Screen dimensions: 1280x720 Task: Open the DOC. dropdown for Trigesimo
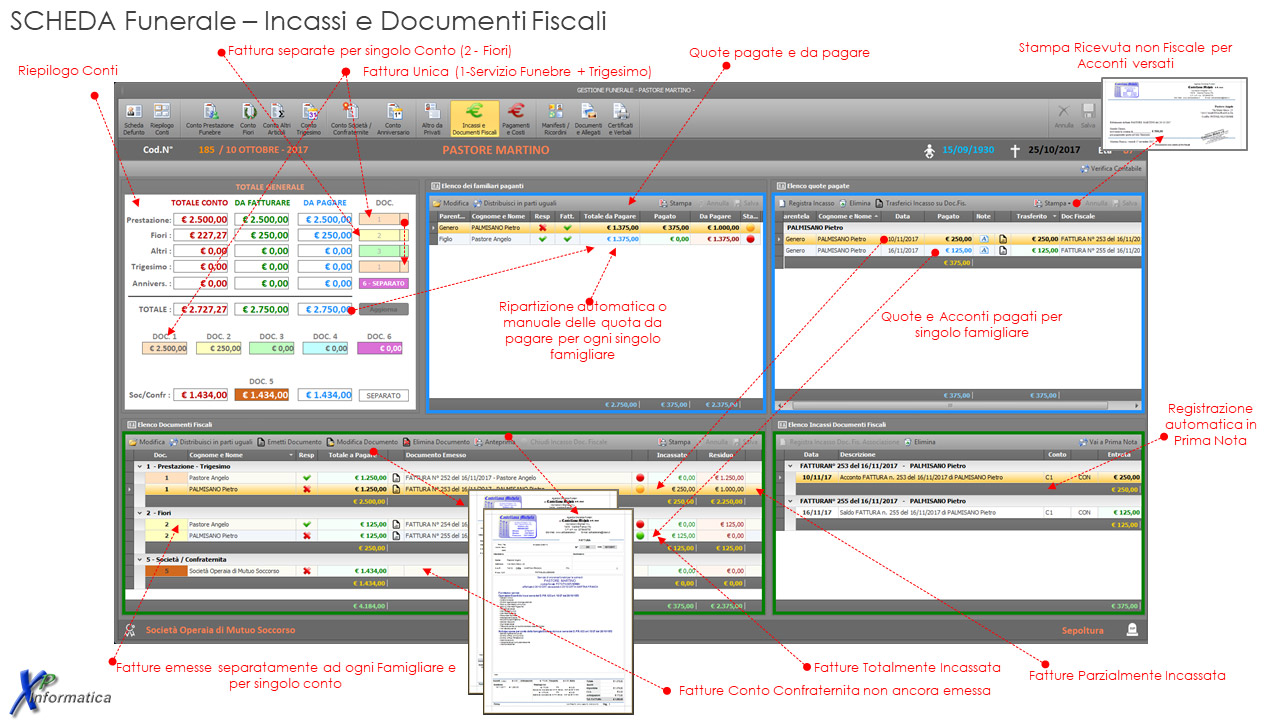(404, 267)
